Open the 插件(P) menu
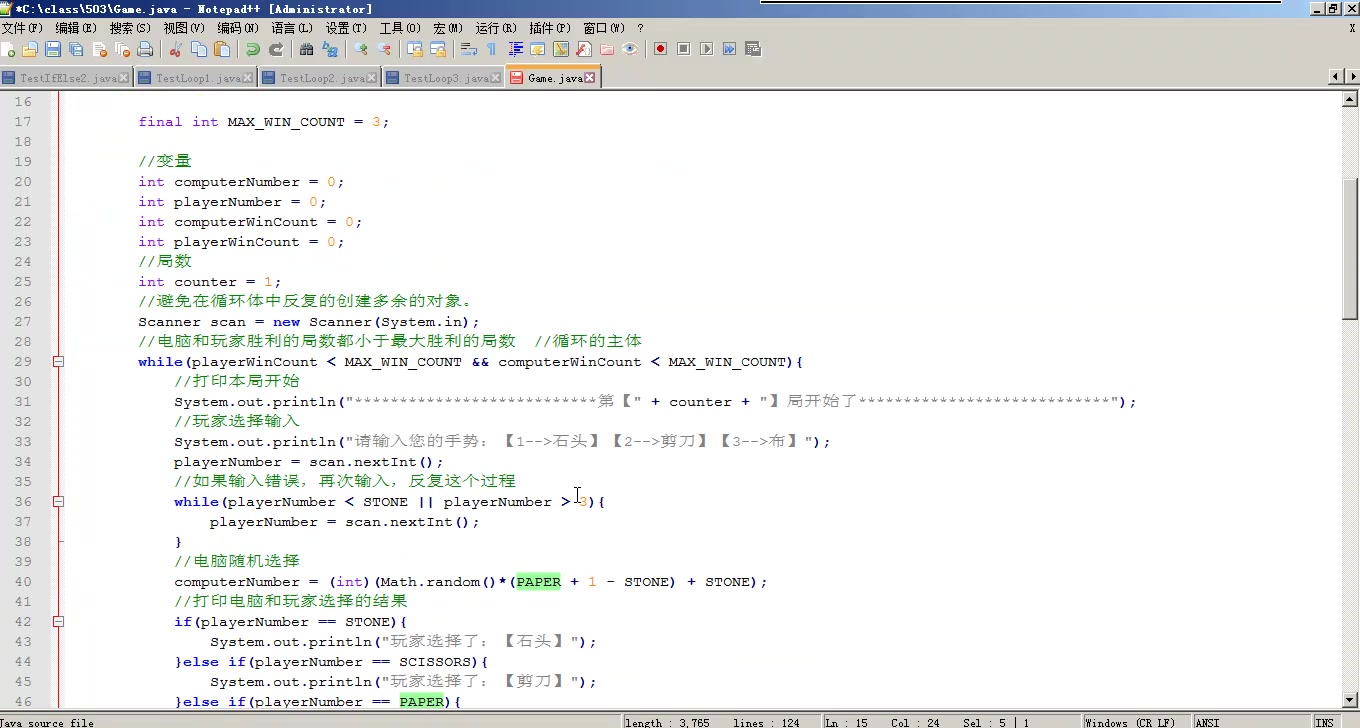The width and height of the screenshot is (1360, 728). (x=550, y=28)
